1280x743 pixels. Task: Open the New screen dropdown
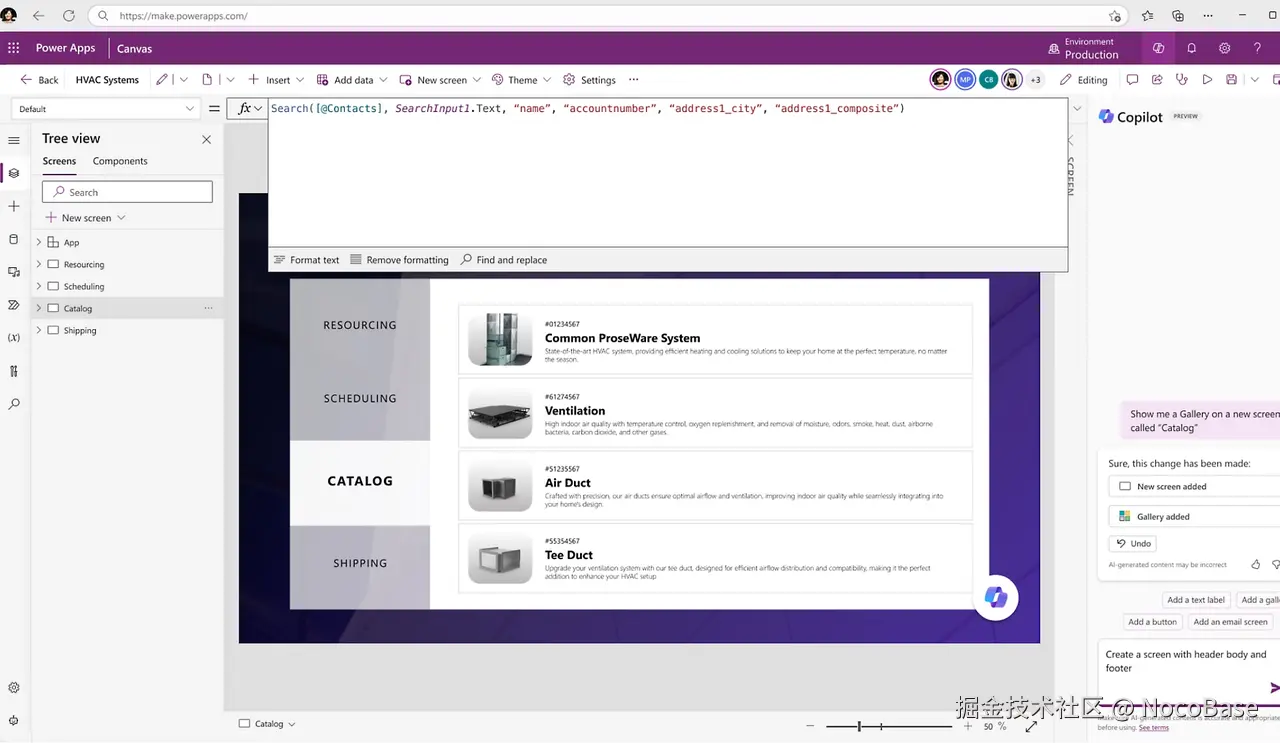(x=476, y=79)
